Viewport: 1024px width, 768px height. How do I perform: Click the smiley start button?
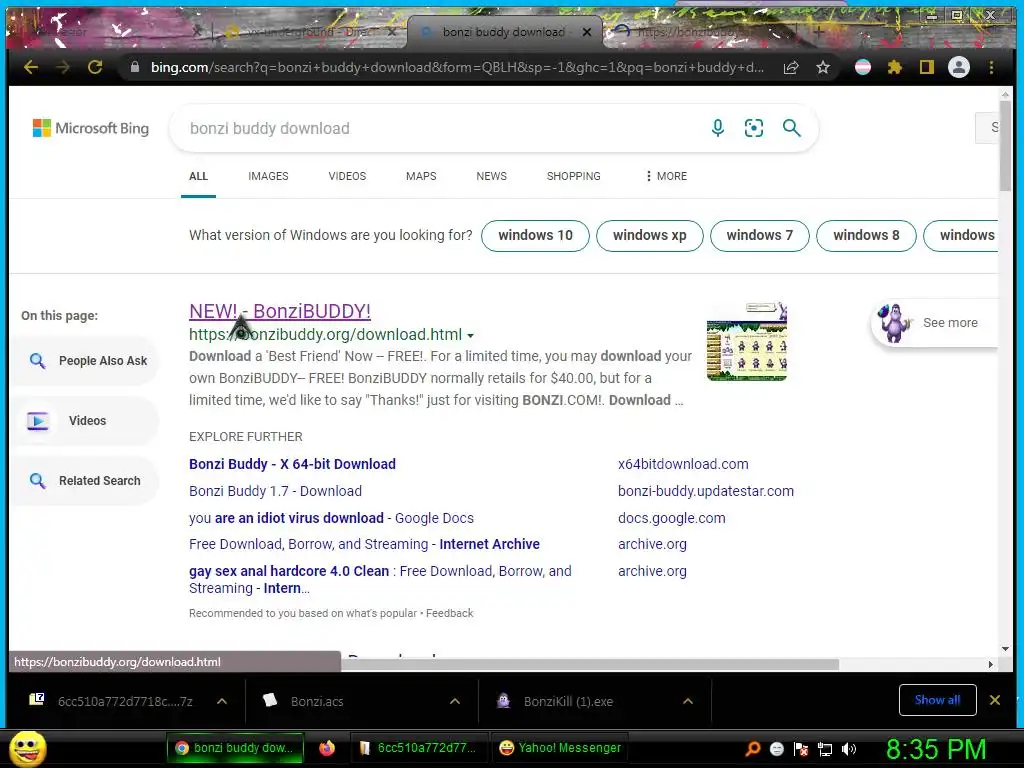(27, 748)
